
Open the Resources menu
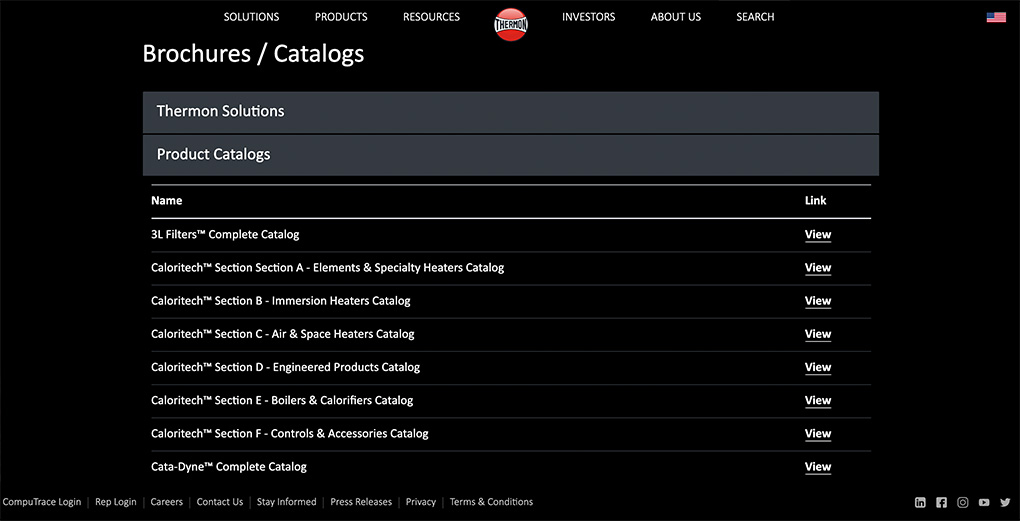pos(431,17)
